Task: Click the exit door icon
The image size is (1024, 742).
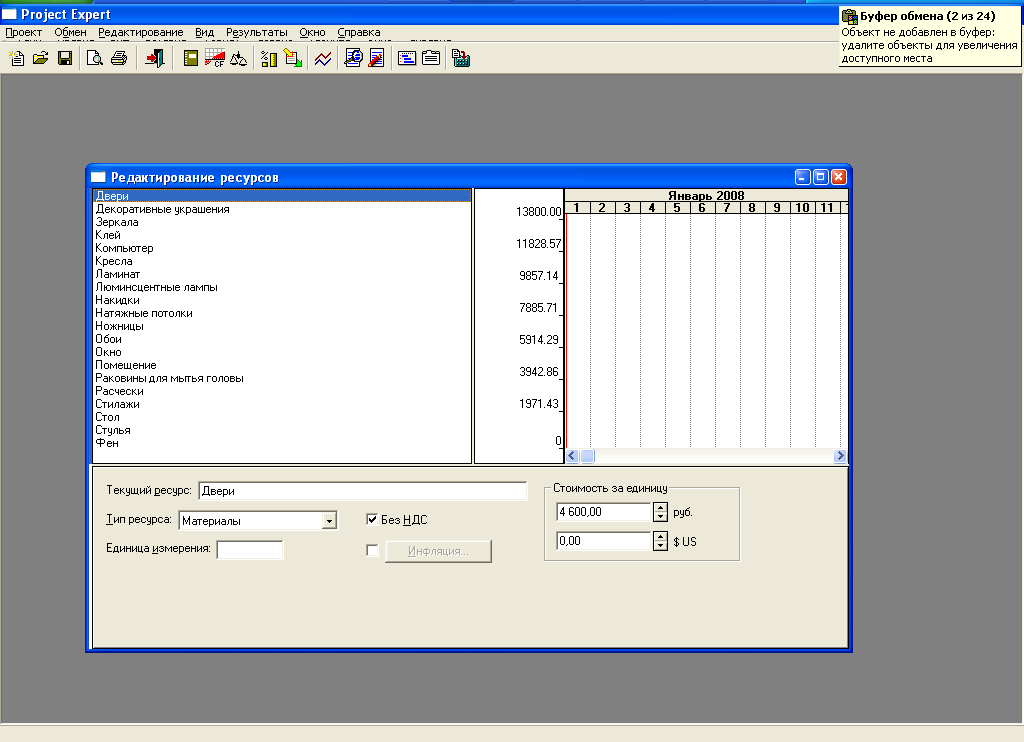Action: pos(154,59)
